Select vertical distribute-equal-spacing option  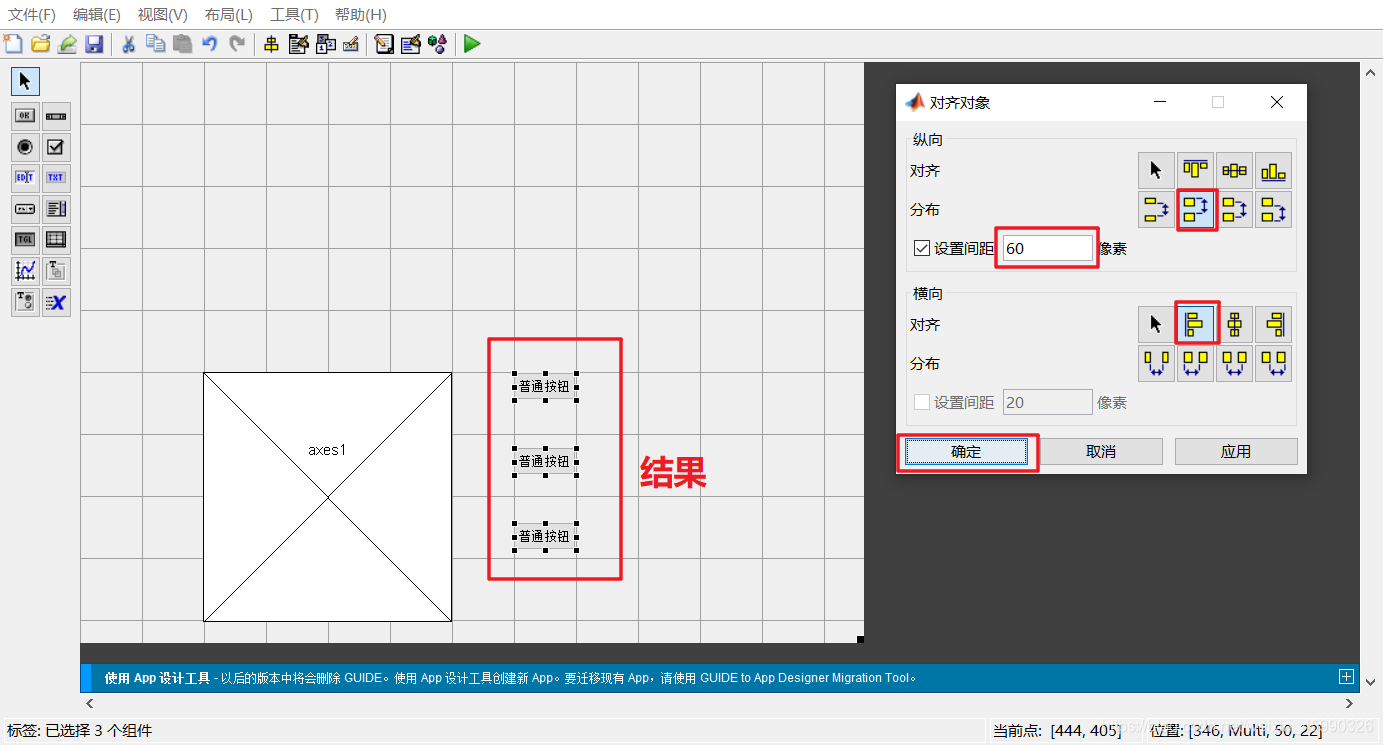(x=1197, y=209)
